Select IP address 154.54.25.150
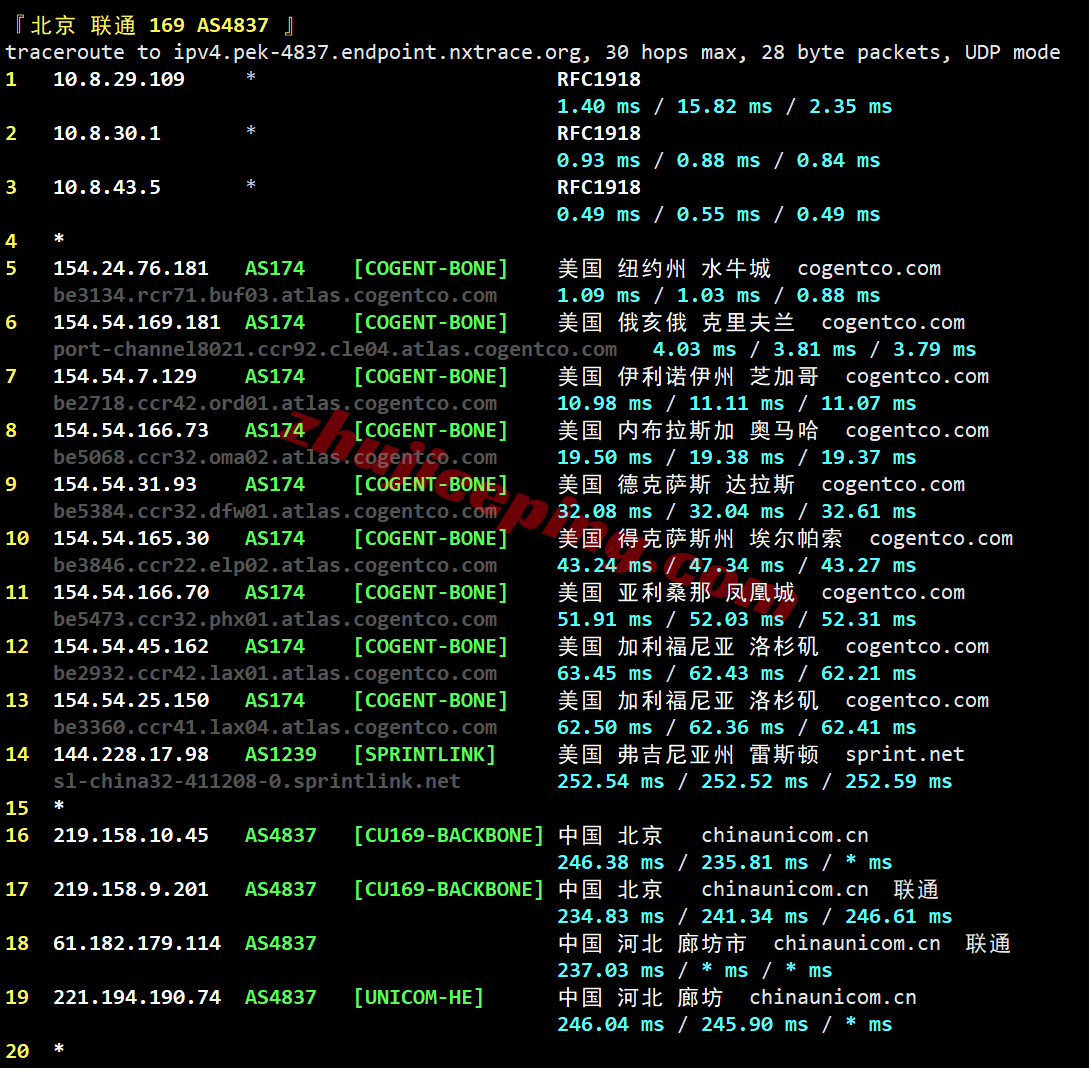The image size is (1089, 1068). click(x=131, y=701)
